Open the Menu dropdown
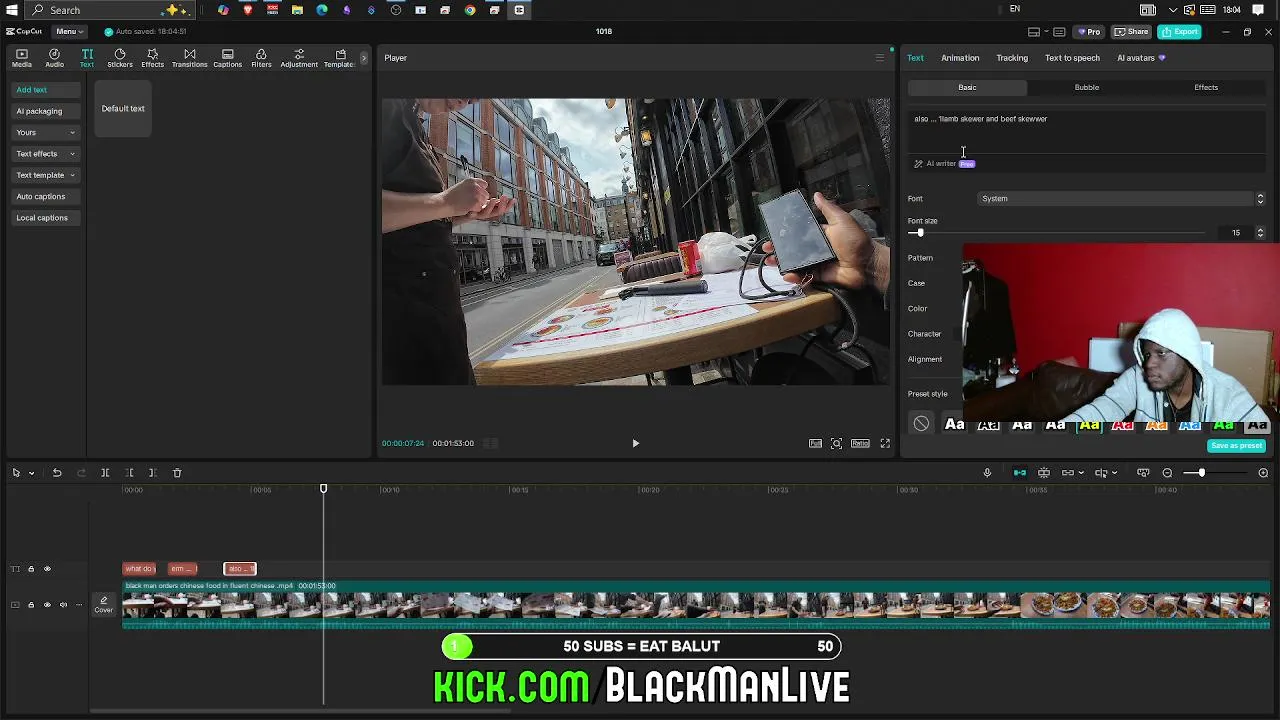The width and height of the screenshot is (1280, 720). tap(70, 32)
